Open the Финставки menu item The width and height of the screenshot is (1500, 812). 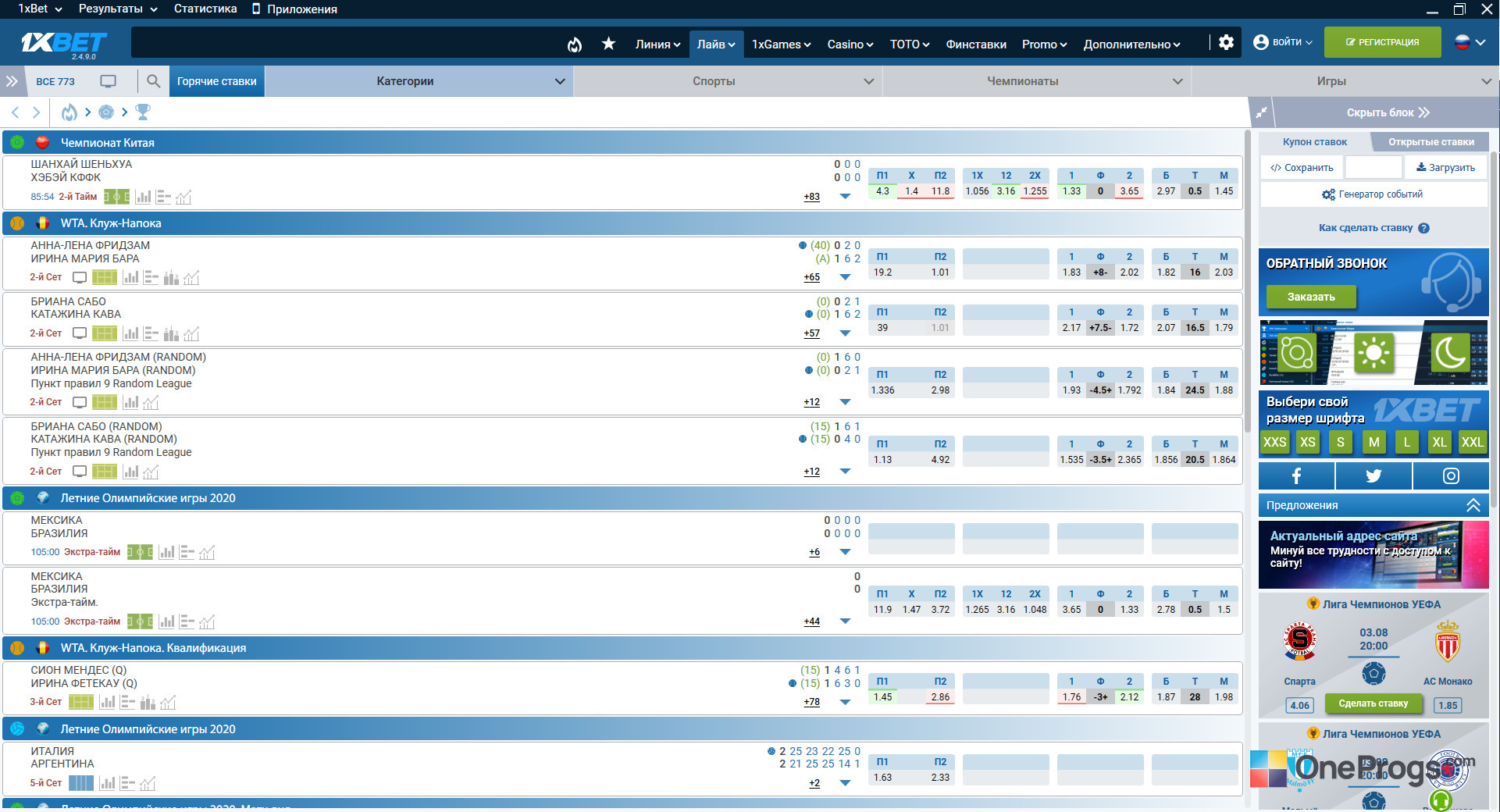click(975, 45)
